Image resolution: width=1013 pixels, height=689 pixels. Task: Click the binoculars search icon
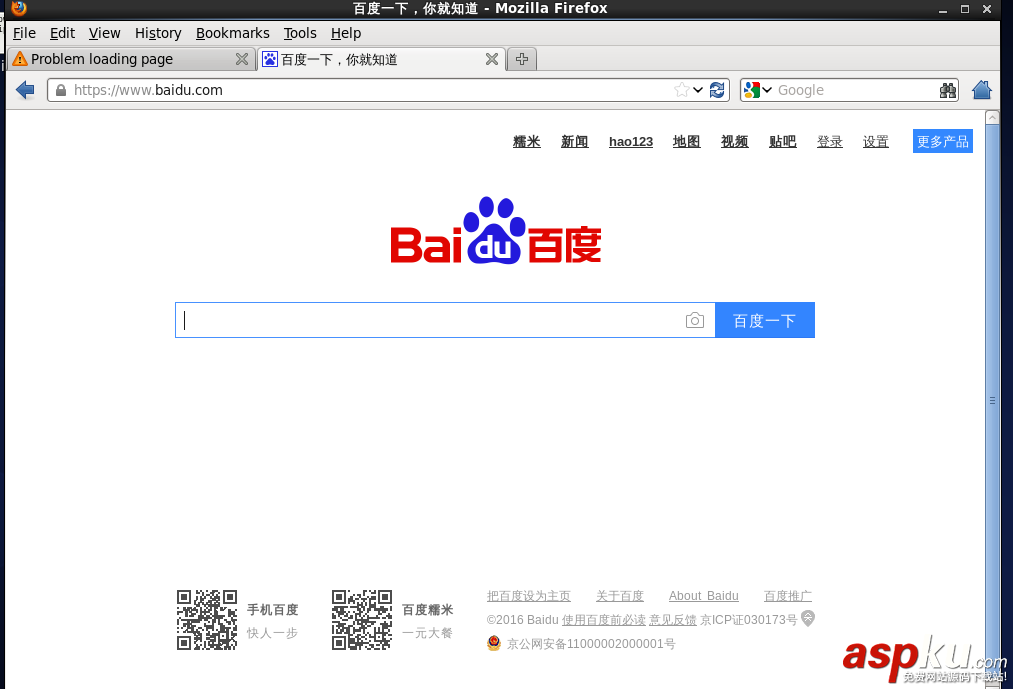(x=948, y=90)
